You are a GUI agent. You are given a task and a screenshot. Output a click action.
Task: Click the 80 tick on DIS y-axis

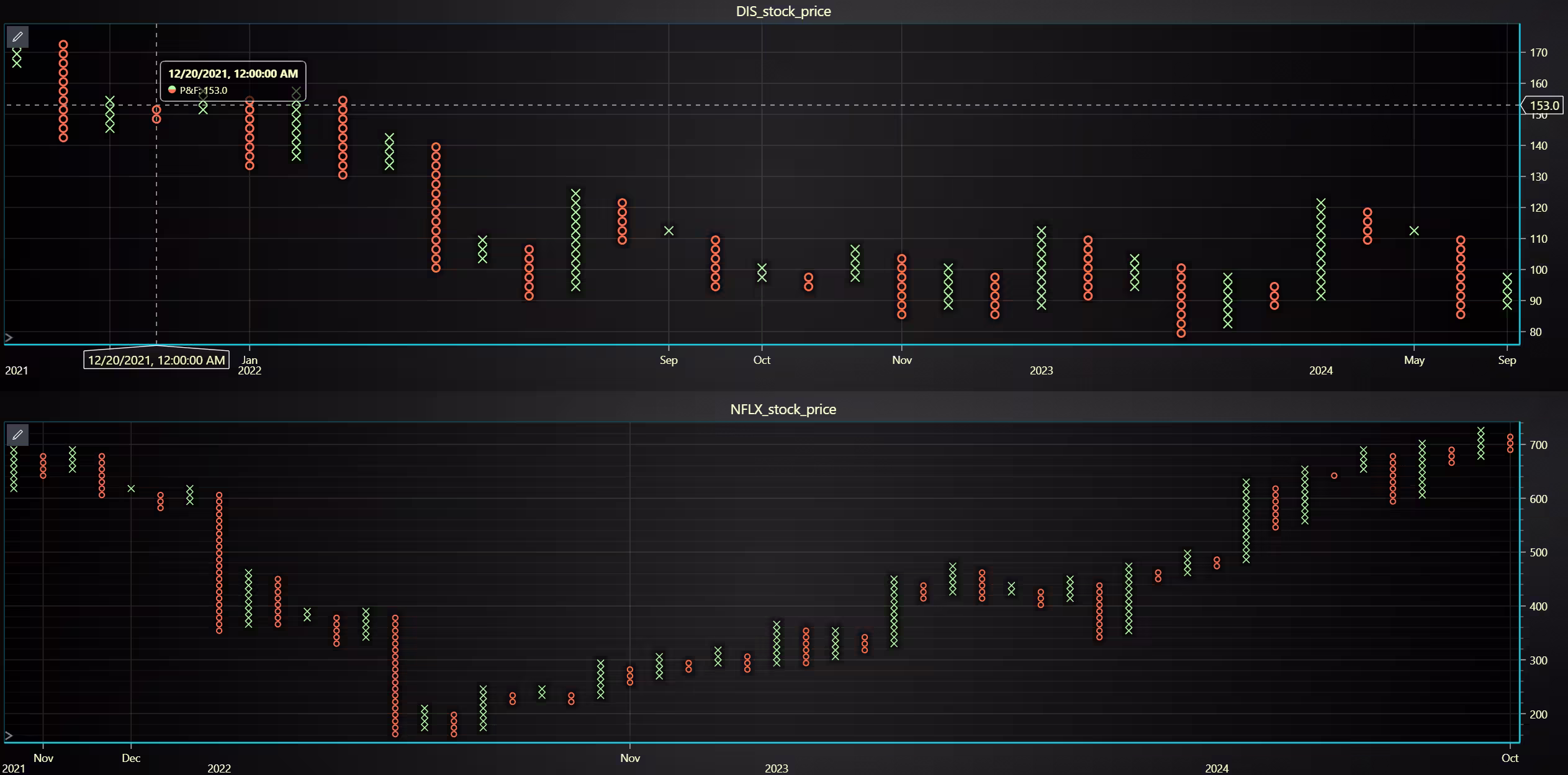point(1536,332)
